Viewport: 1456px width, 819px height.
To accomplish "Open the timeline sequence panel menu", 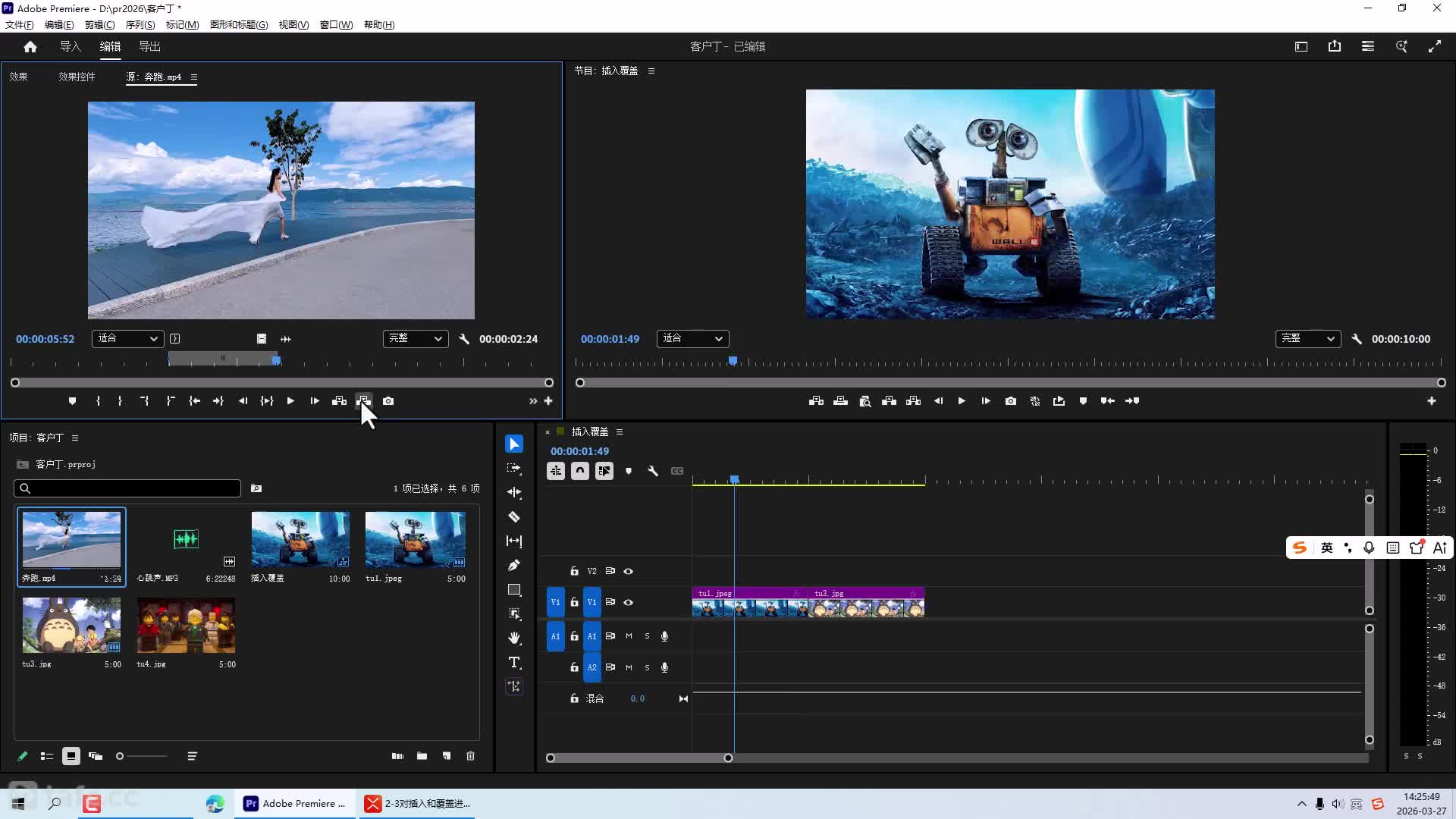I will click(x=620, y=431).
